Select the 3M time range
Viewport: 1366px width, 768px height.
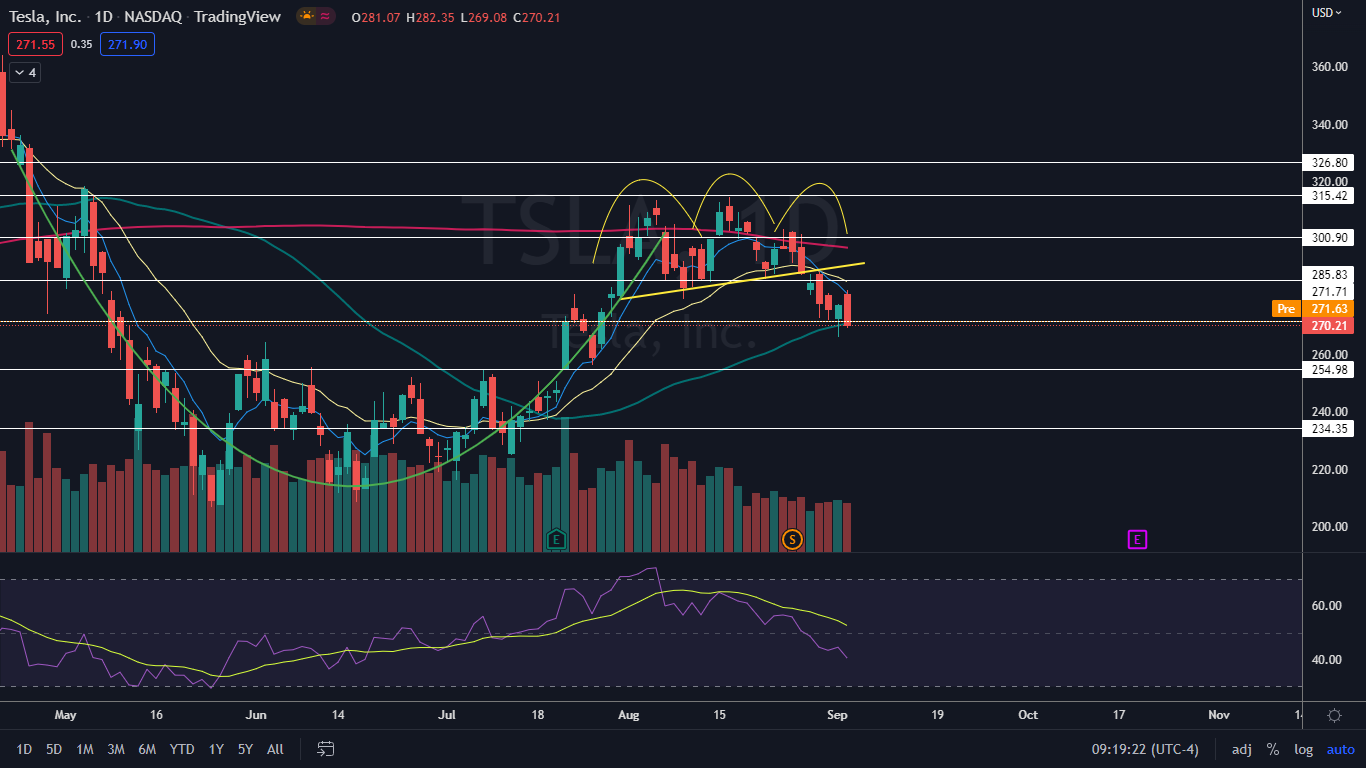tap(116, 749)
